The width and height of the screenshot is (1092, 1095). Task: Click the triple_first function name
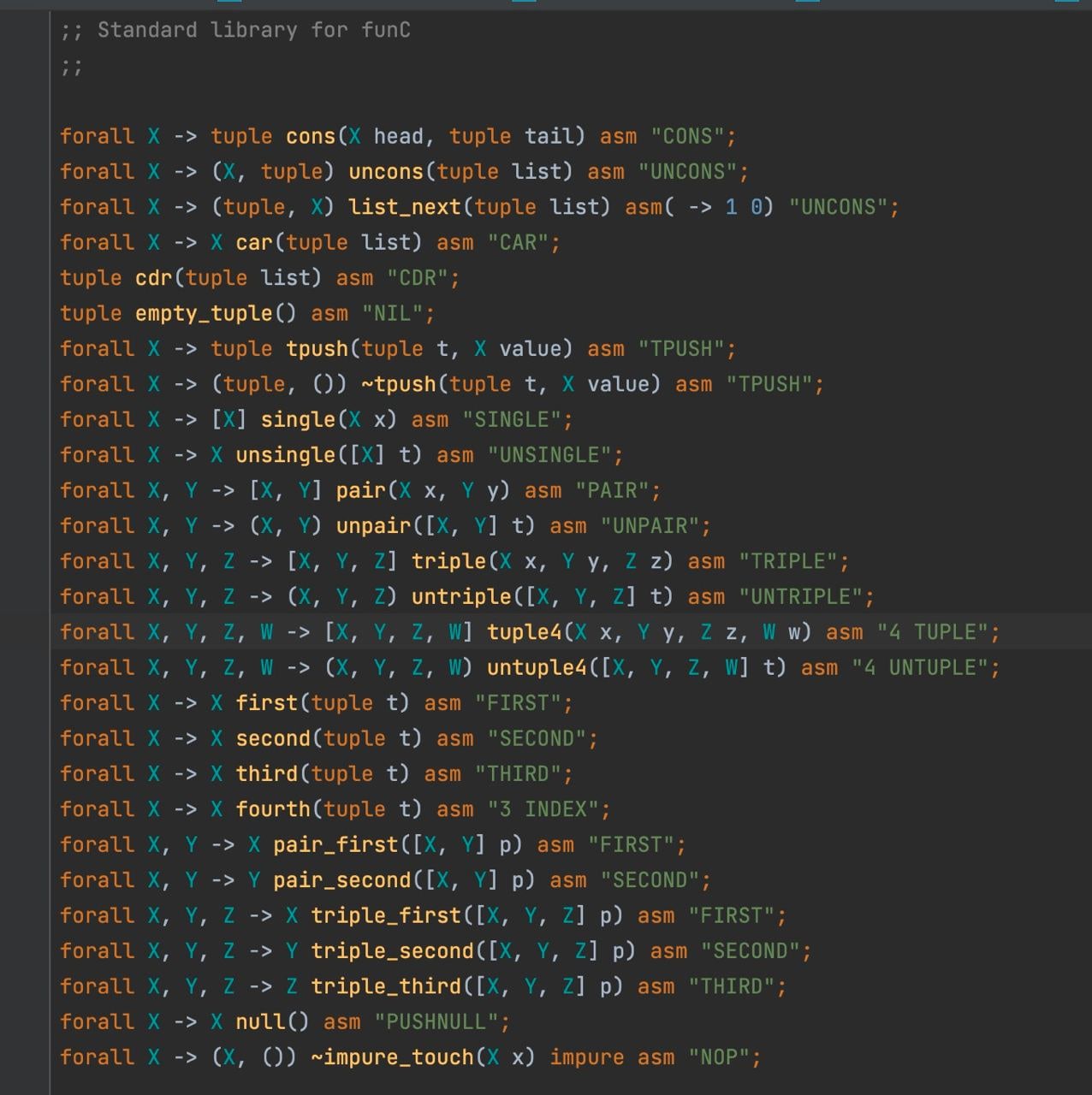(x=386, y=917)
